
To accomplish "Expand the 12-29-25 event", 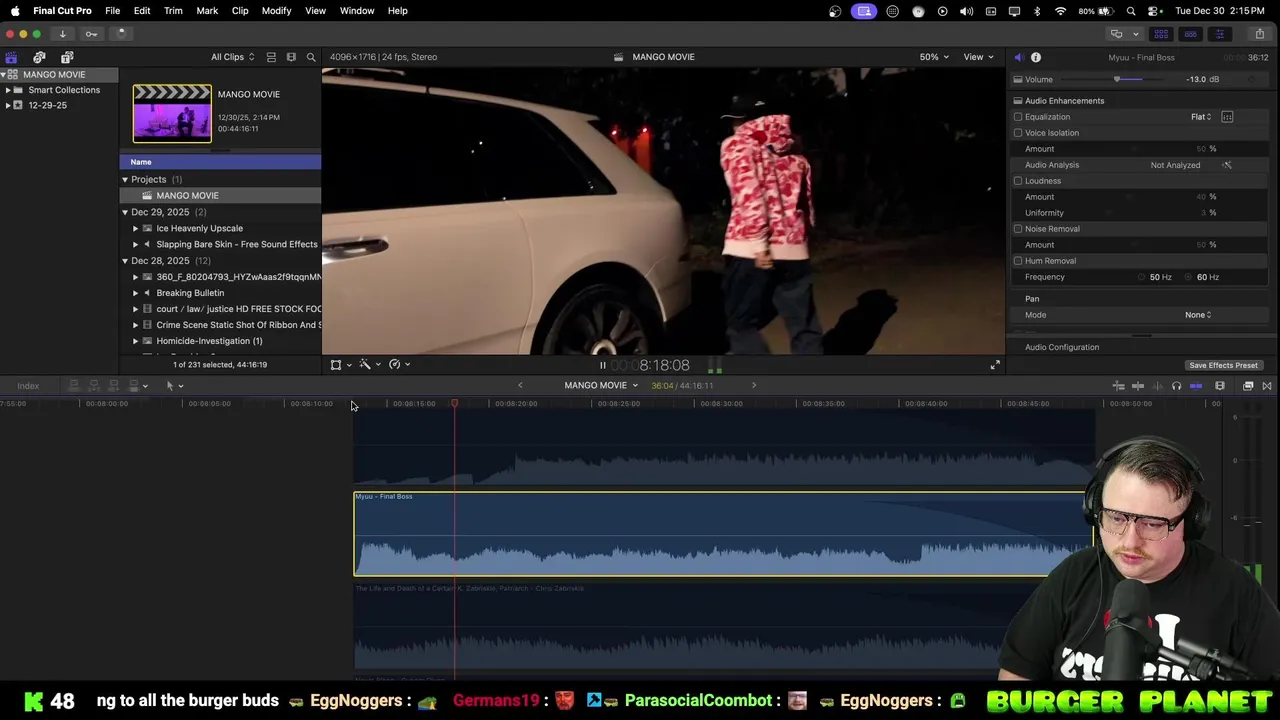I will [x=8, y=105].
